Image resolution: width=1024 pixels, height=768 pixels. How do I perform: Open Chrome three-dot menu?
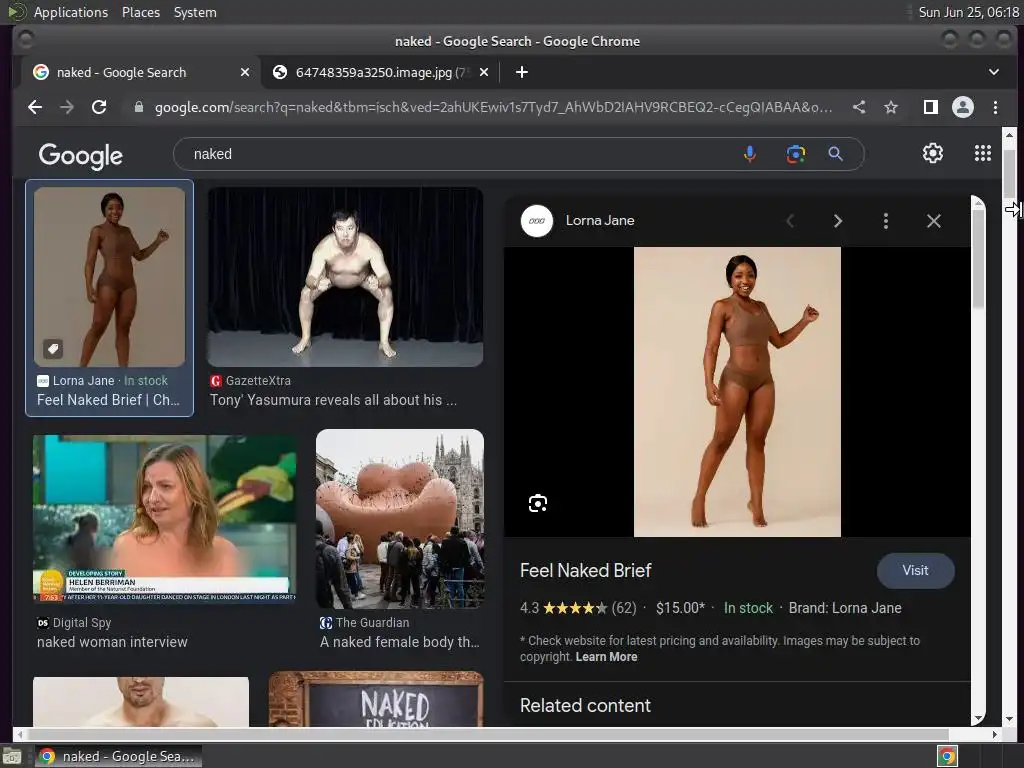tap(995, 107)
